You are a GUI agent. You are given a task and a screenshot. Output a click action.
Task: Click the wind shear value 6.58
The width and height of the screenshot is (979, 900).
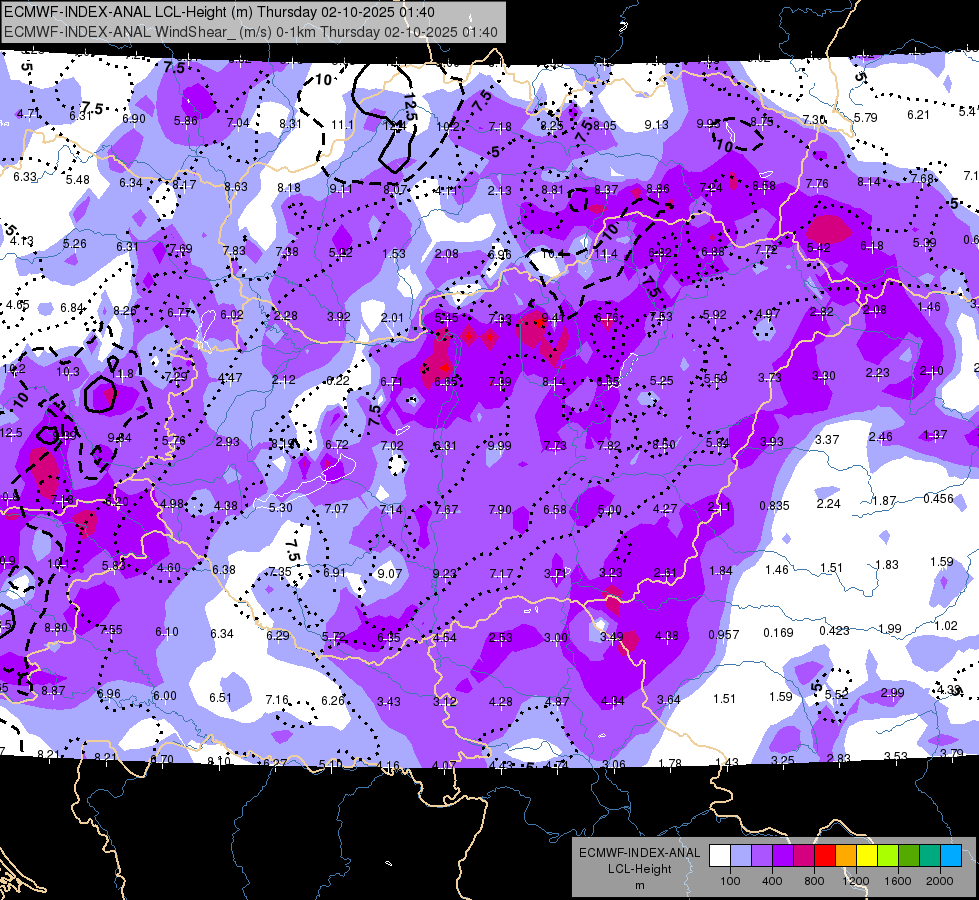tap(554, 510)
